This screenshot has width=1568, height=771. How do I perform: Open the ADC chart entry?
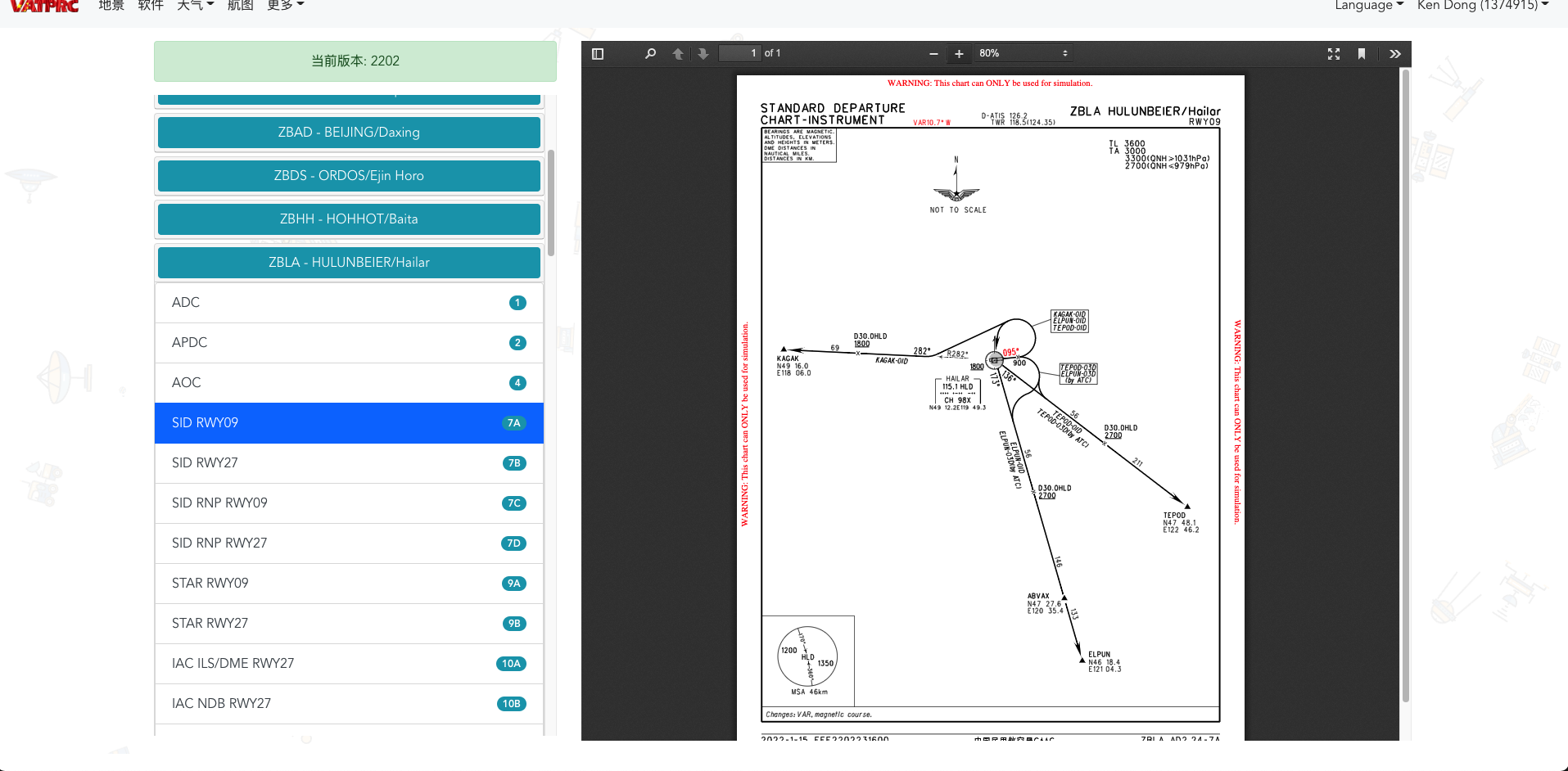(x=349, y=303)
